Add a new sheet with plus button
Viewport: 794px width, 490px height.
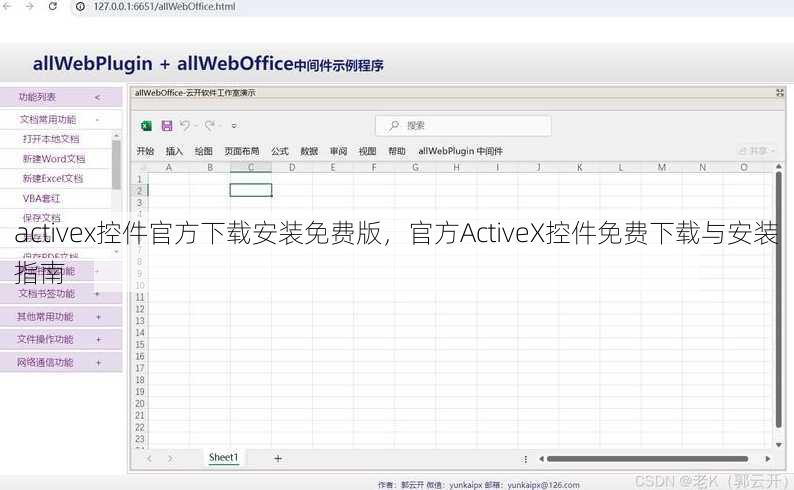point(277,459)
